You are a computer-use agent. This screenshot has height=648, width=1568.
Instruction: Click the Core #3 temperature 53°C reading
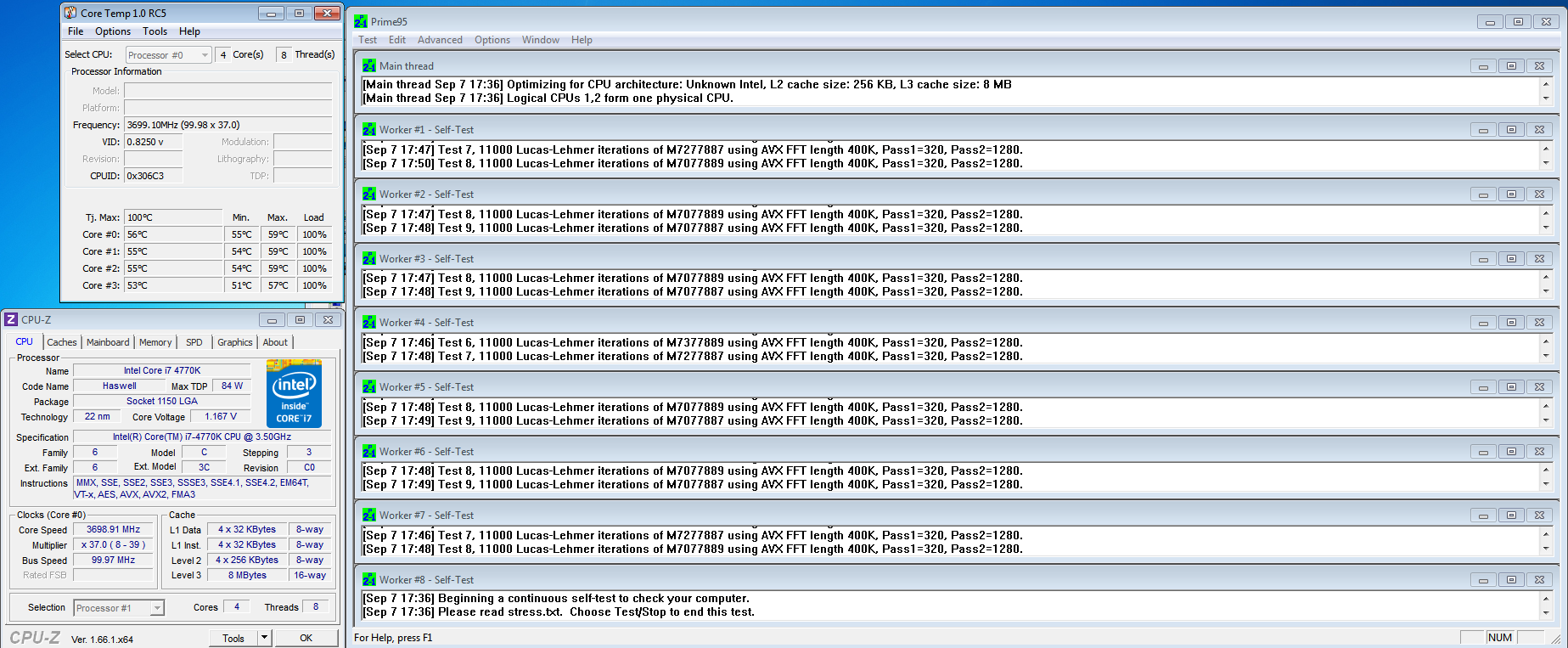[x=173, y=285]
